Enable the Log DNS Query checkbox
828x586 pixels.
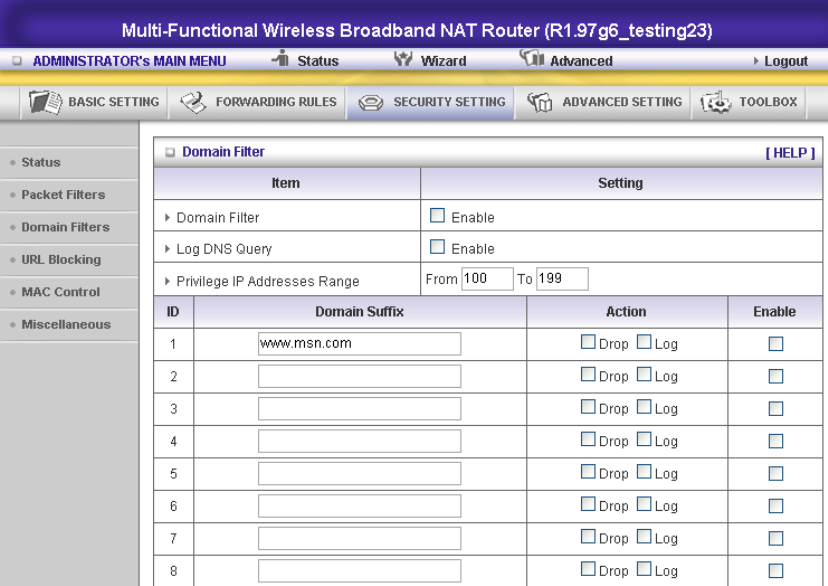pyautogui.click(x=437, y=248)
